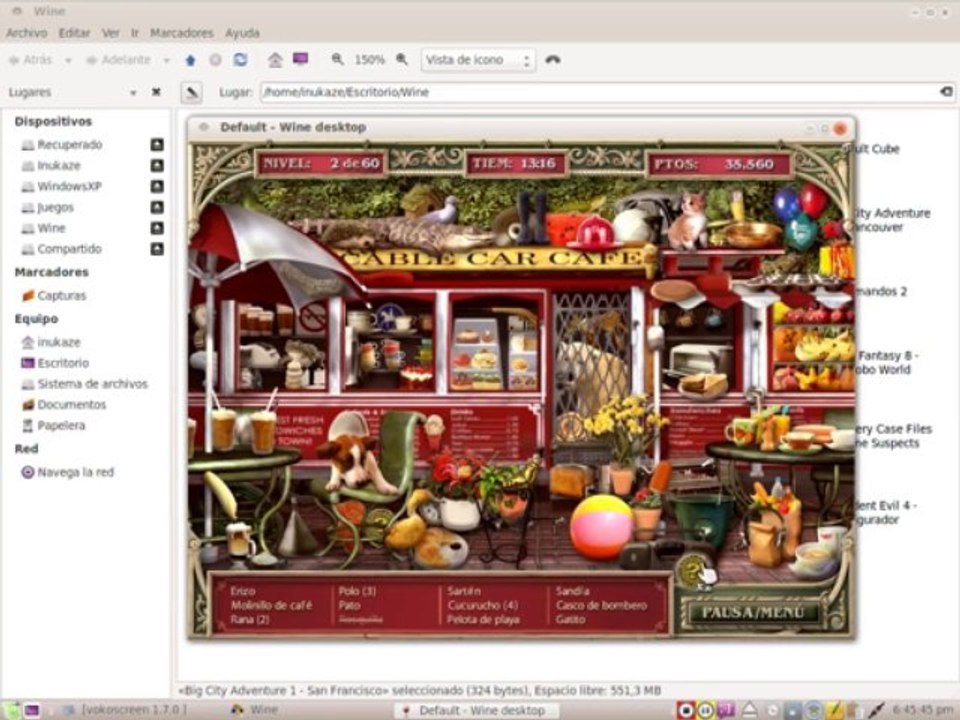
Task: Eject the Inukaze device
Action: pos(157,165)
